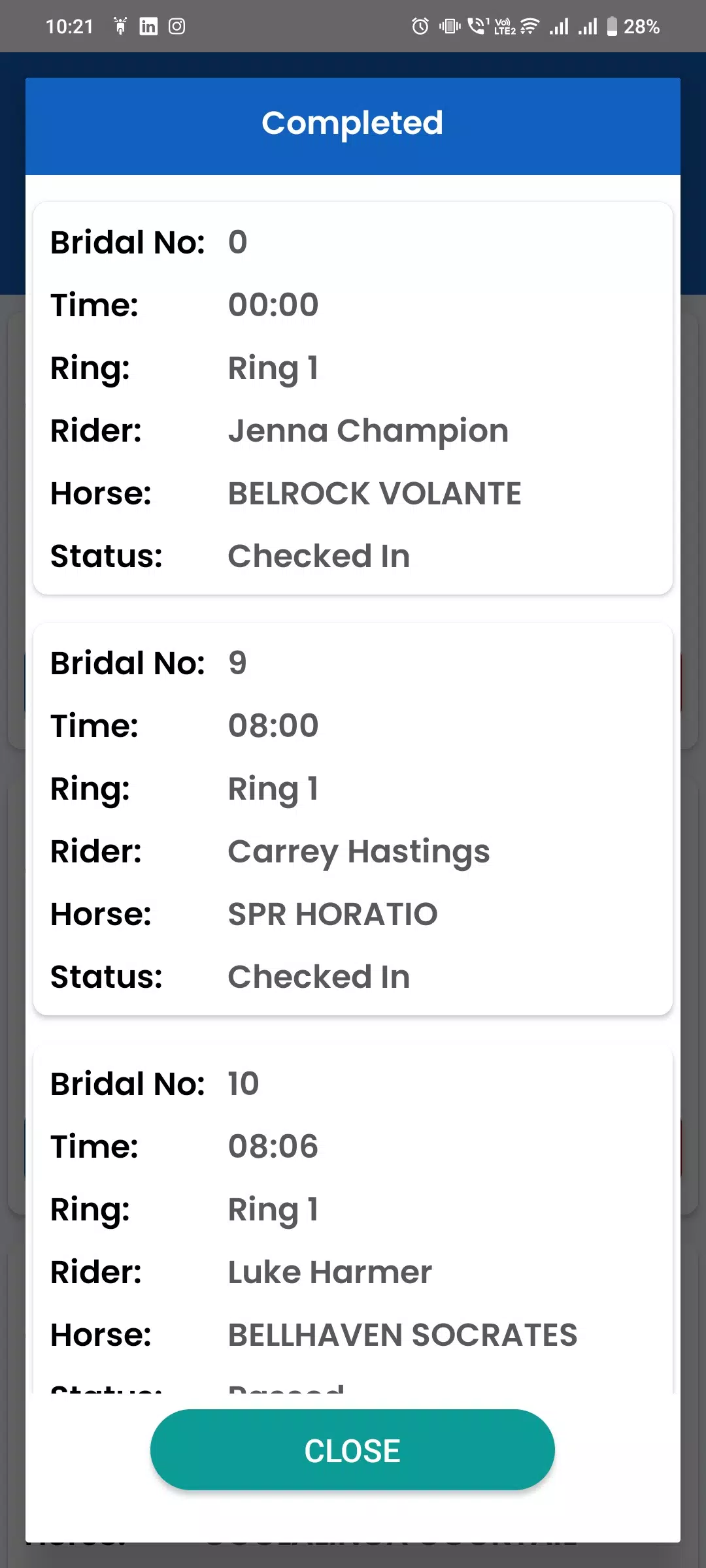Image resolution: width=706 pixels, height=1568 pixels.
Task: Tap the 08:00 time value
Action: (273, 726)
